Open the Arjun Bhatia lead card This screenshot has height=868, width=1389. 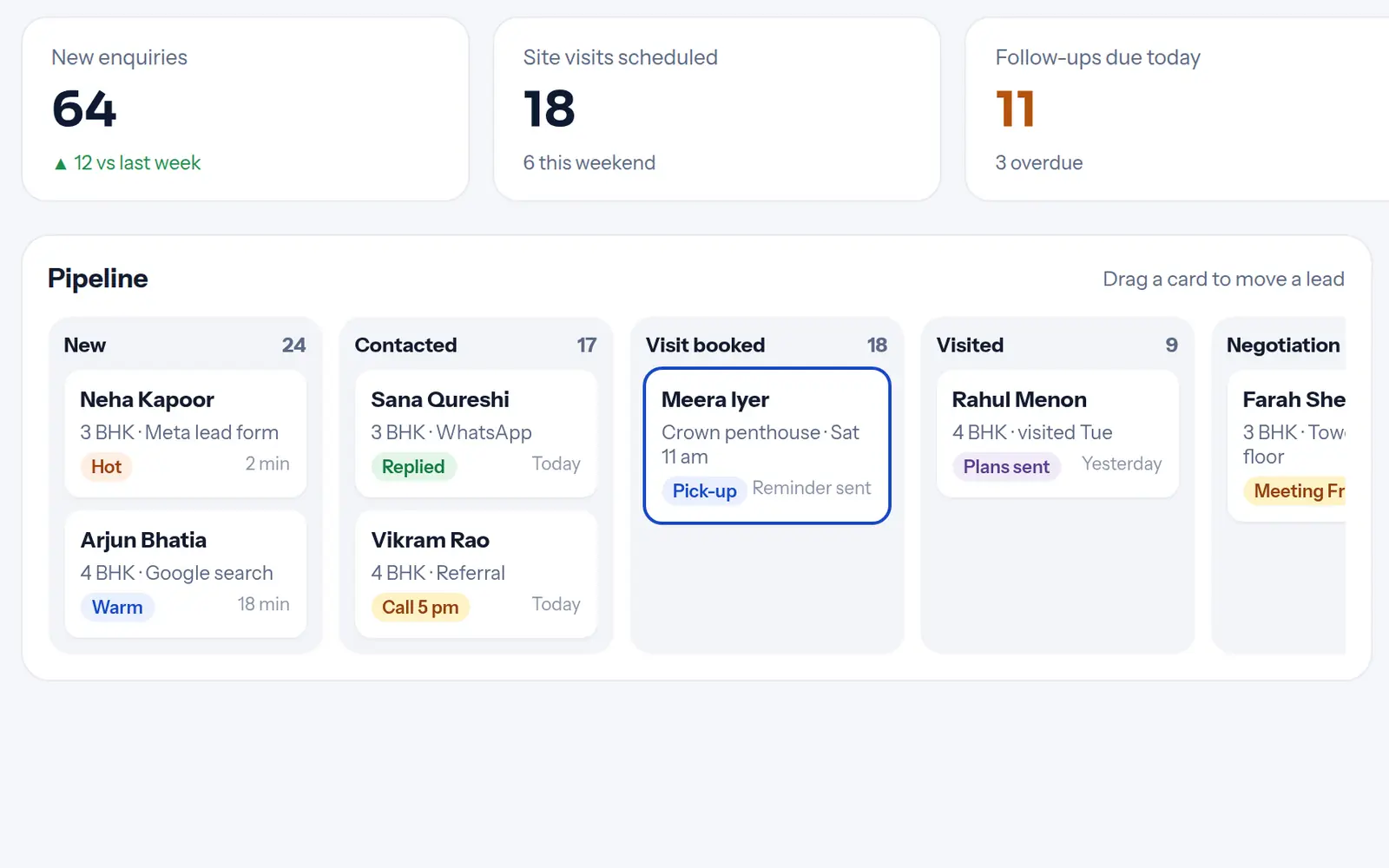[x=186, y=574]
